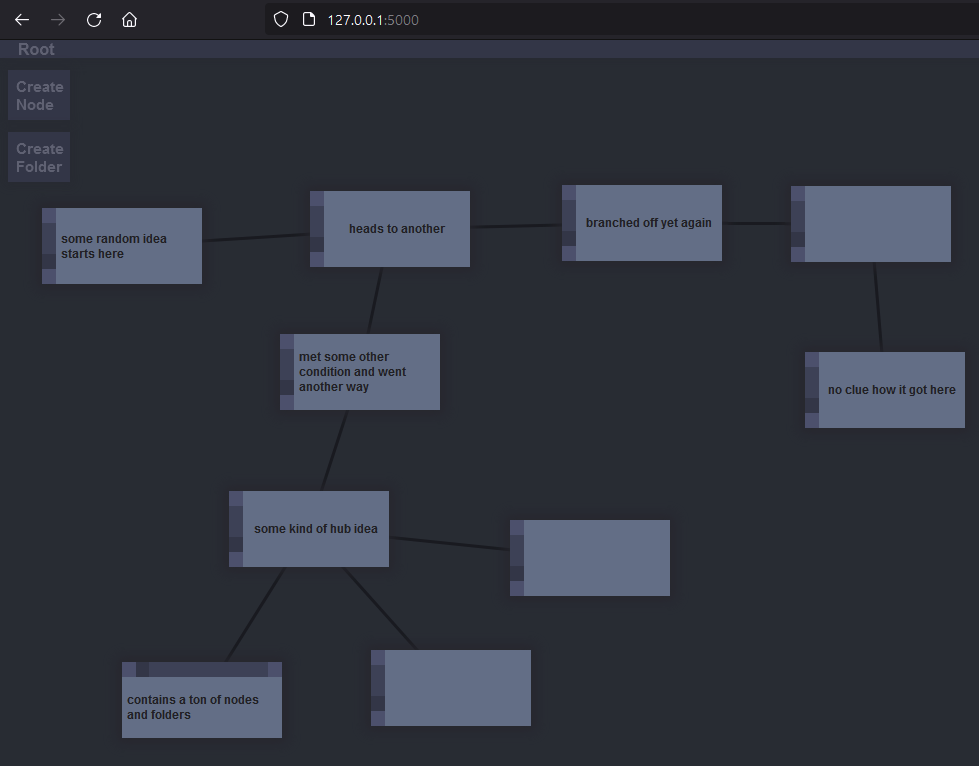979x766 pixels.
Task: Click bottom handle square of 'some kind of hub idea' node
Action: (236, 560)
